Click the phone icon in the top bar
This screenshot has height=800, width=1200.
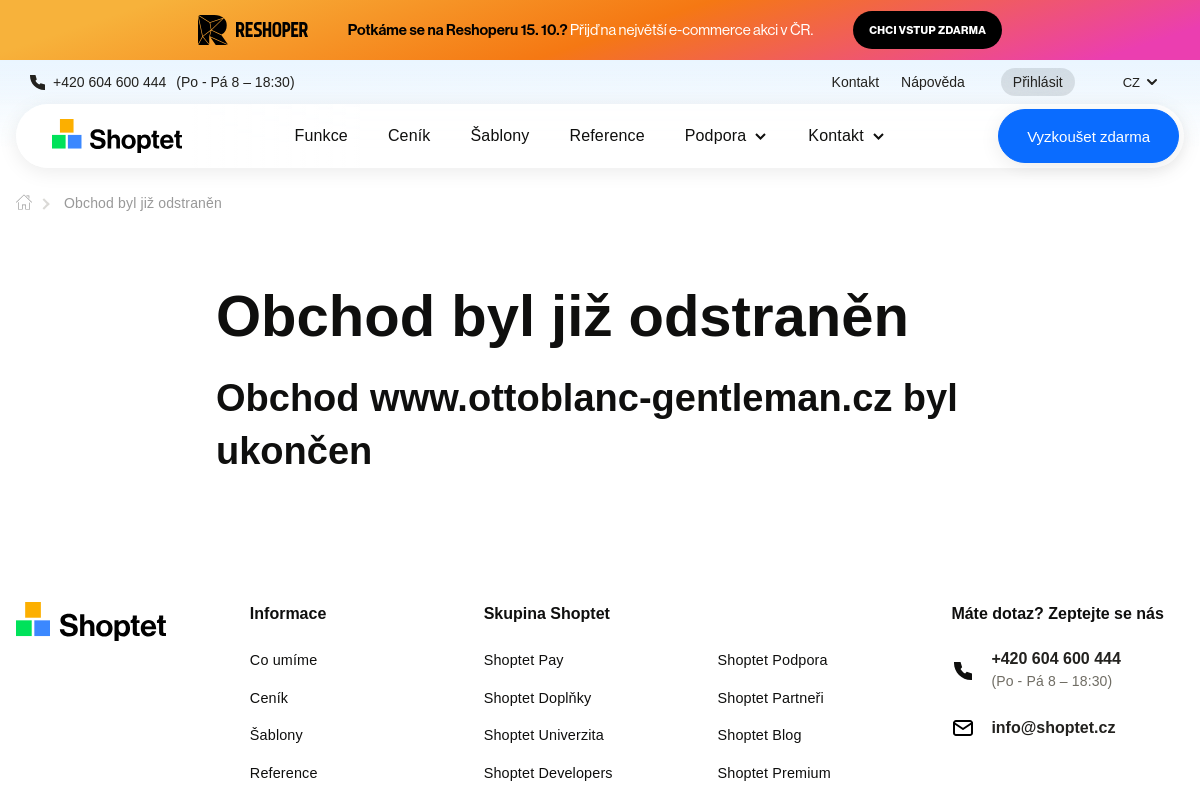37,82
